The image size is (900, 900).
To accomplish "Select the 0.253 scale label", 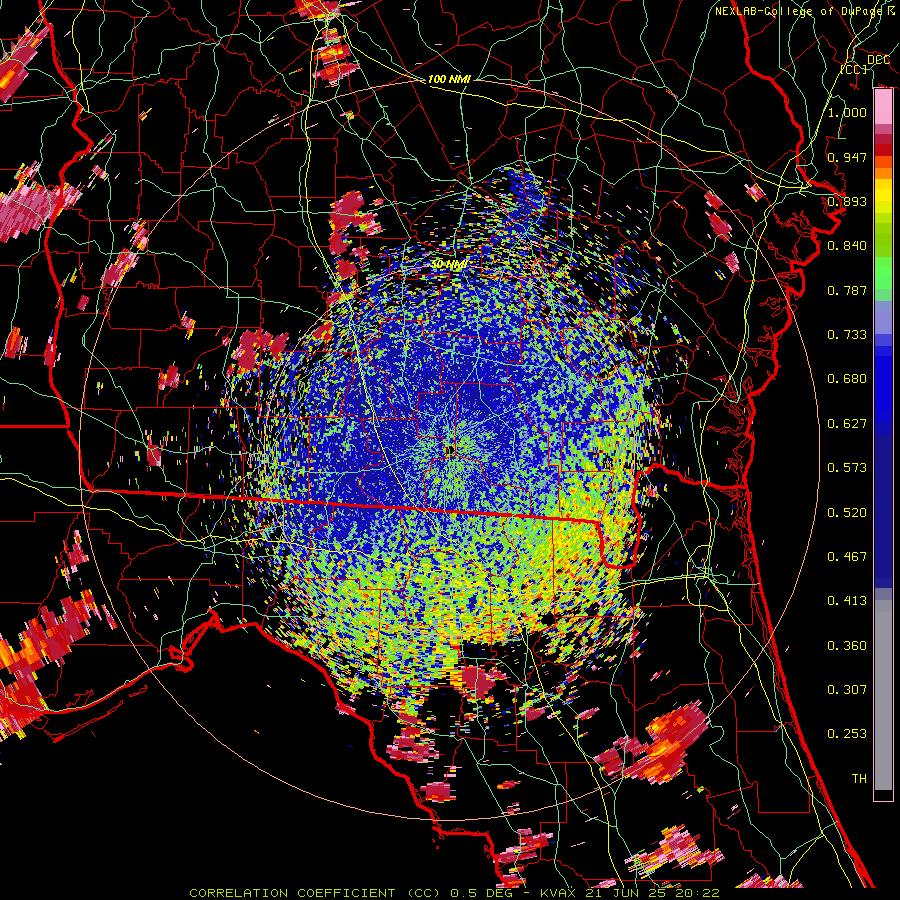I will tap(847, 734).
